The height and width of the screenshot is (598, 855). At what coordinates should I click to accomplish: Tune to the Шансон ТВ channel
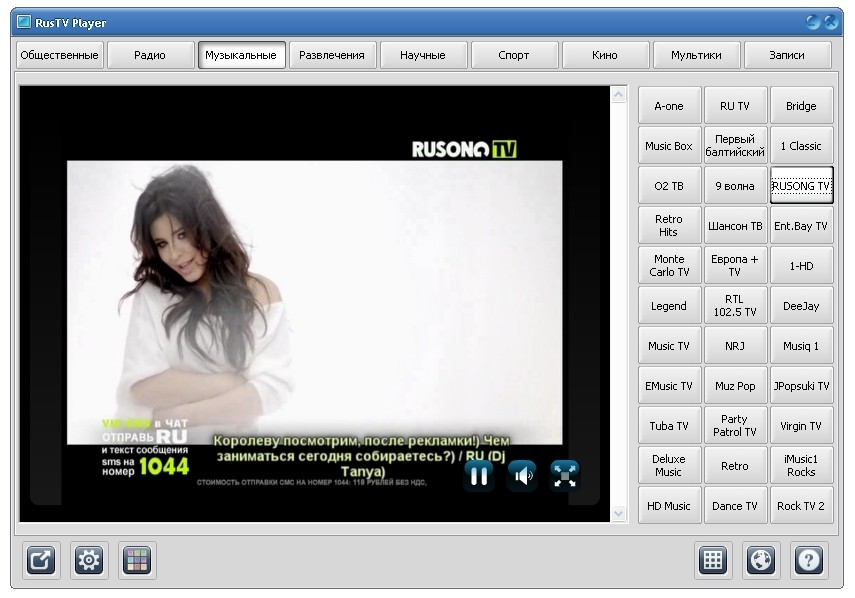[x=735, y=226]
